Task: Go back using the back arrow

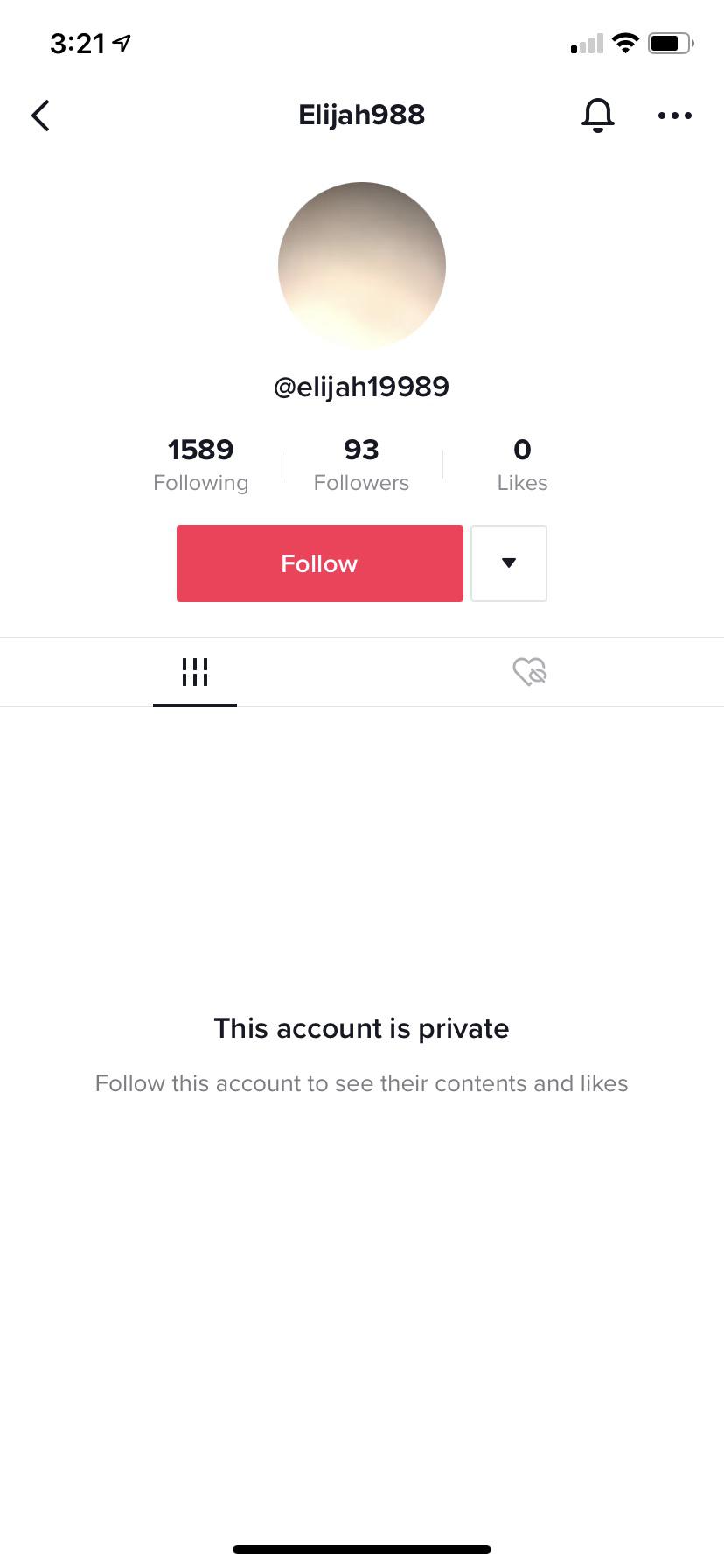Action: coord(39,115)
